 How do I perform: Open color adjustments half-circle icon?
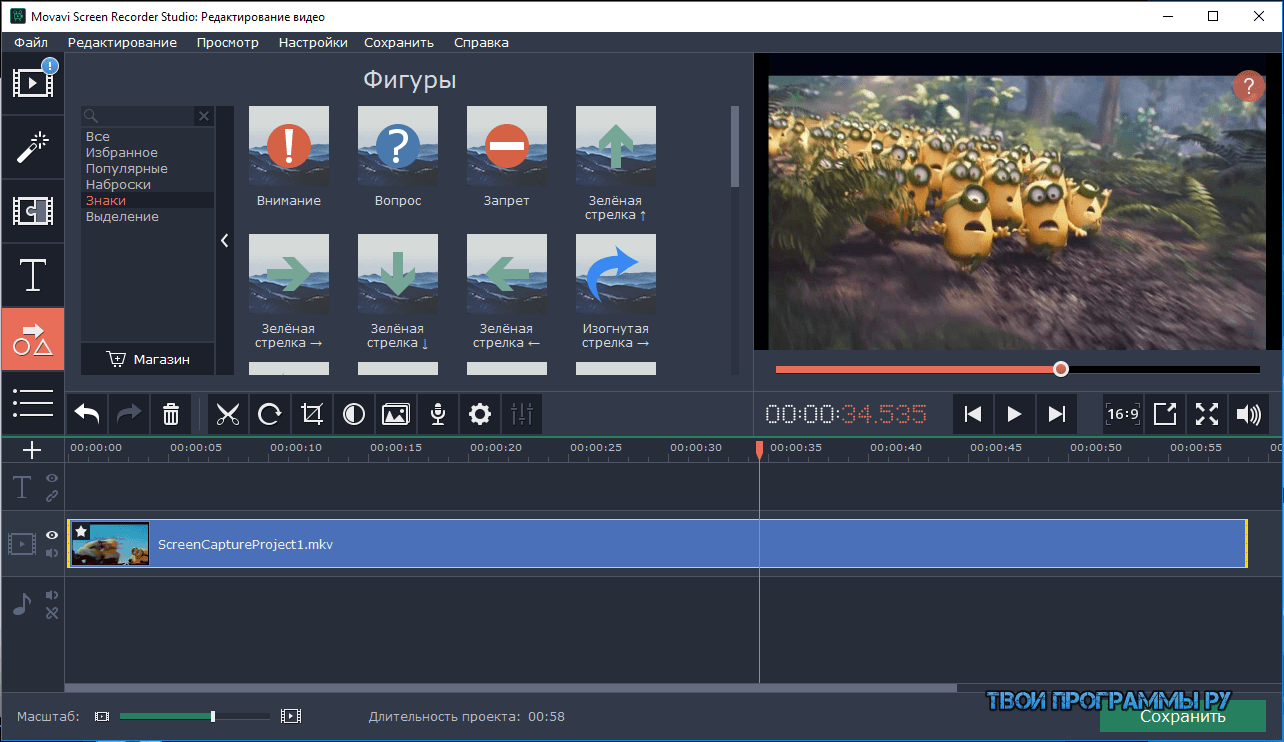(354, 414)
